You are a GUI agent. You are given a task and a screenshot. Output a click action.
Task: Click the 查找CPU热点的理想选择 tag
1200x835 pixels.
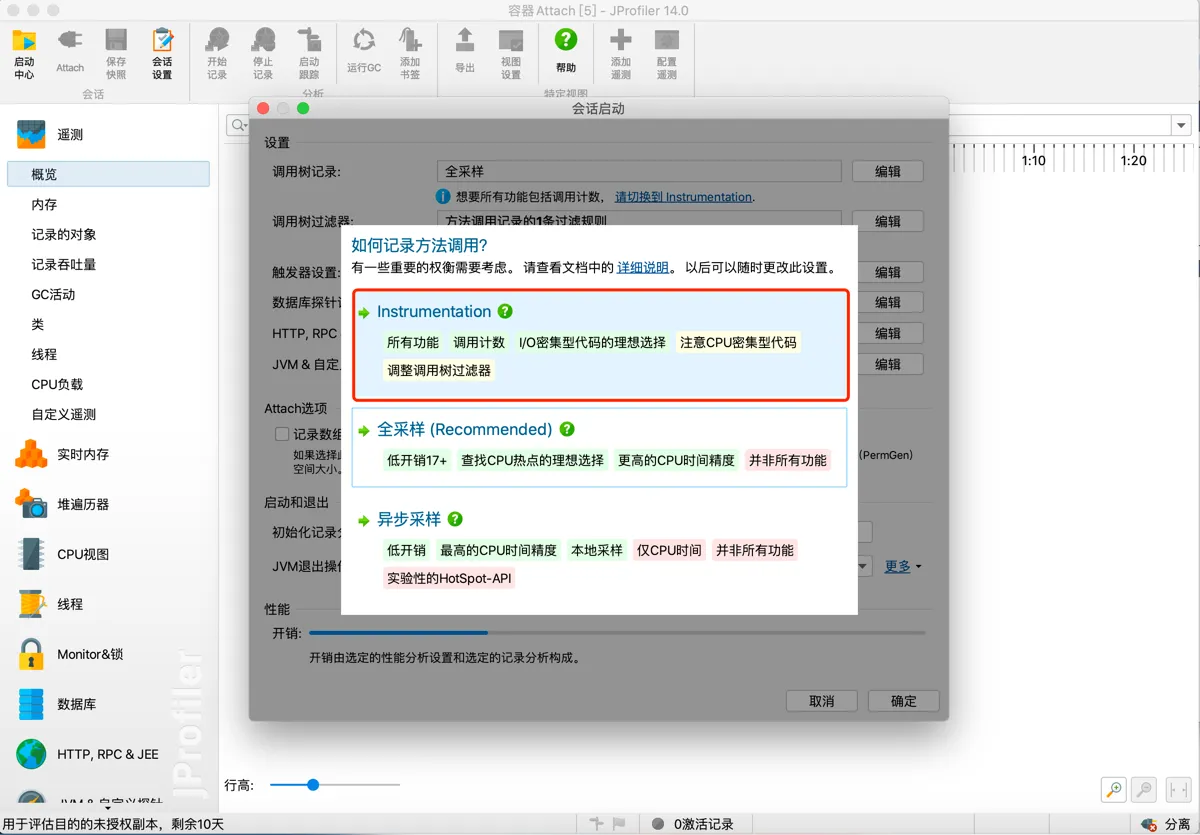[x=532, y=460]
